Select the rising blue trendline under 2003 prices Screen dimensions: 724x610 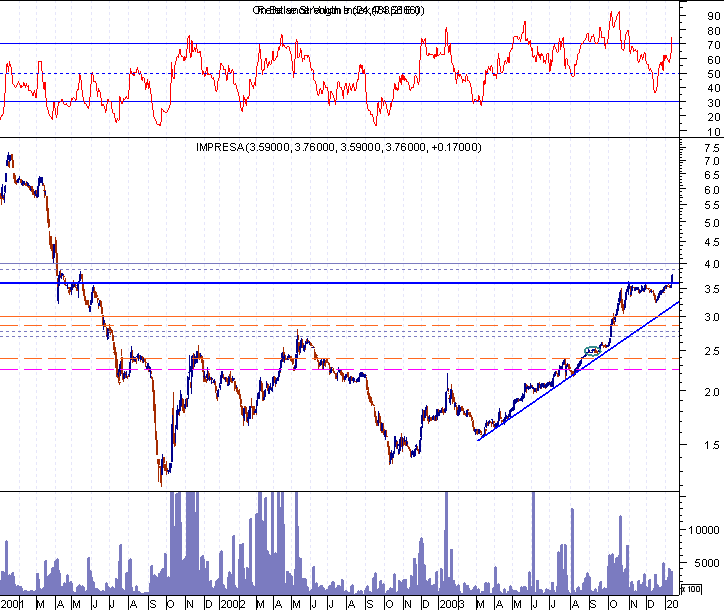point(579,371)
